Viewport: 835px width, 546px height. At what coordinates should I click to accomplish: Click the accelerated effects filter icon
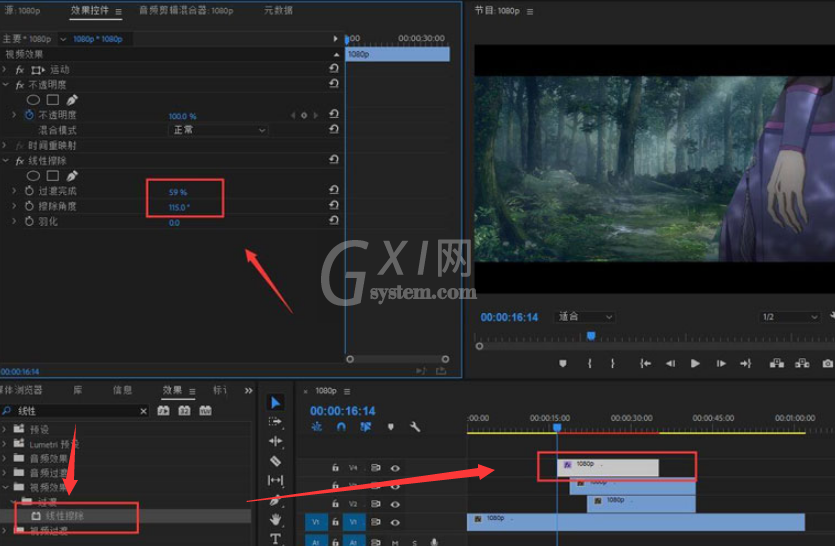[x=163, y=410]
